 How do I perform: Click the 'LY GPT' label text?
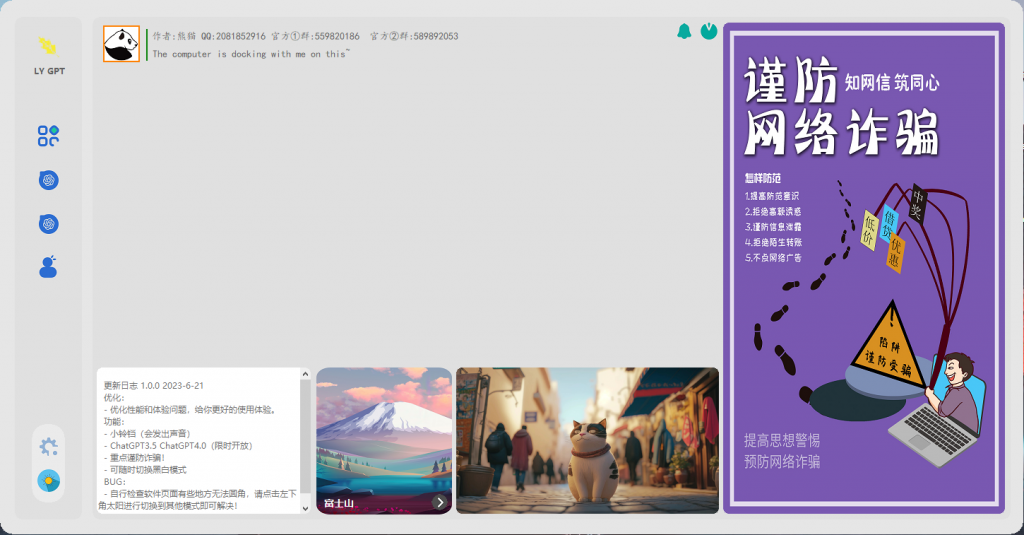coord(49,71)
